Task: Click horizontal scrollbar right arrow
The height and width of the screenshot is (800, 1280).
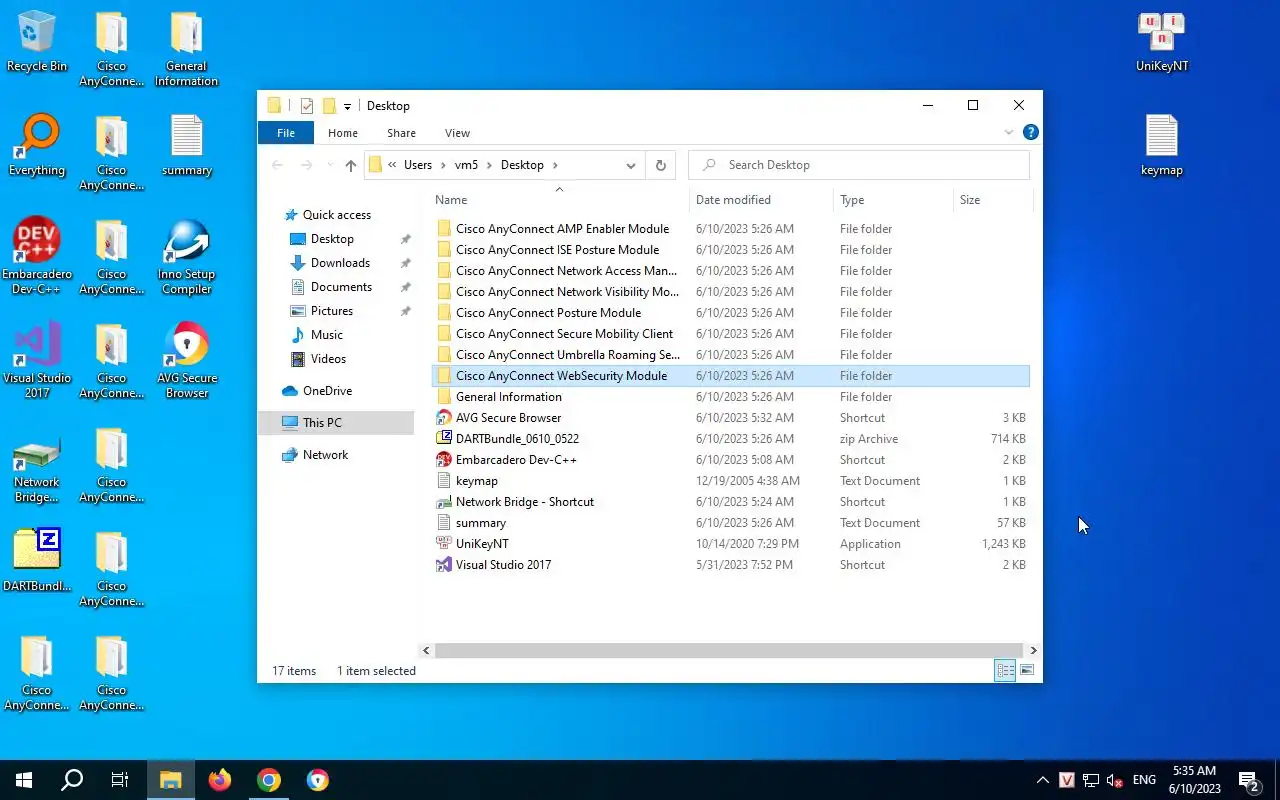Action: pyautogui.click(x=1033, y=650)
